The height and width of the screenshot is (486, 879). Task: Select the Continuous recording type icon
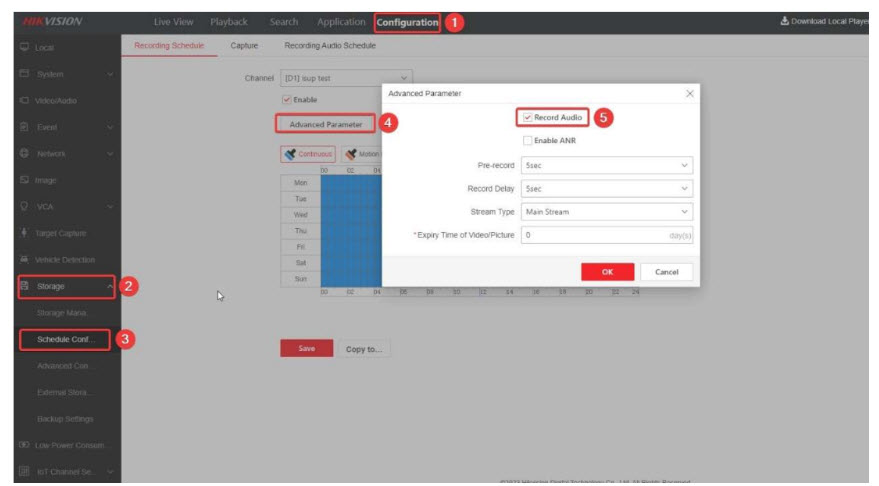point(290,154)
